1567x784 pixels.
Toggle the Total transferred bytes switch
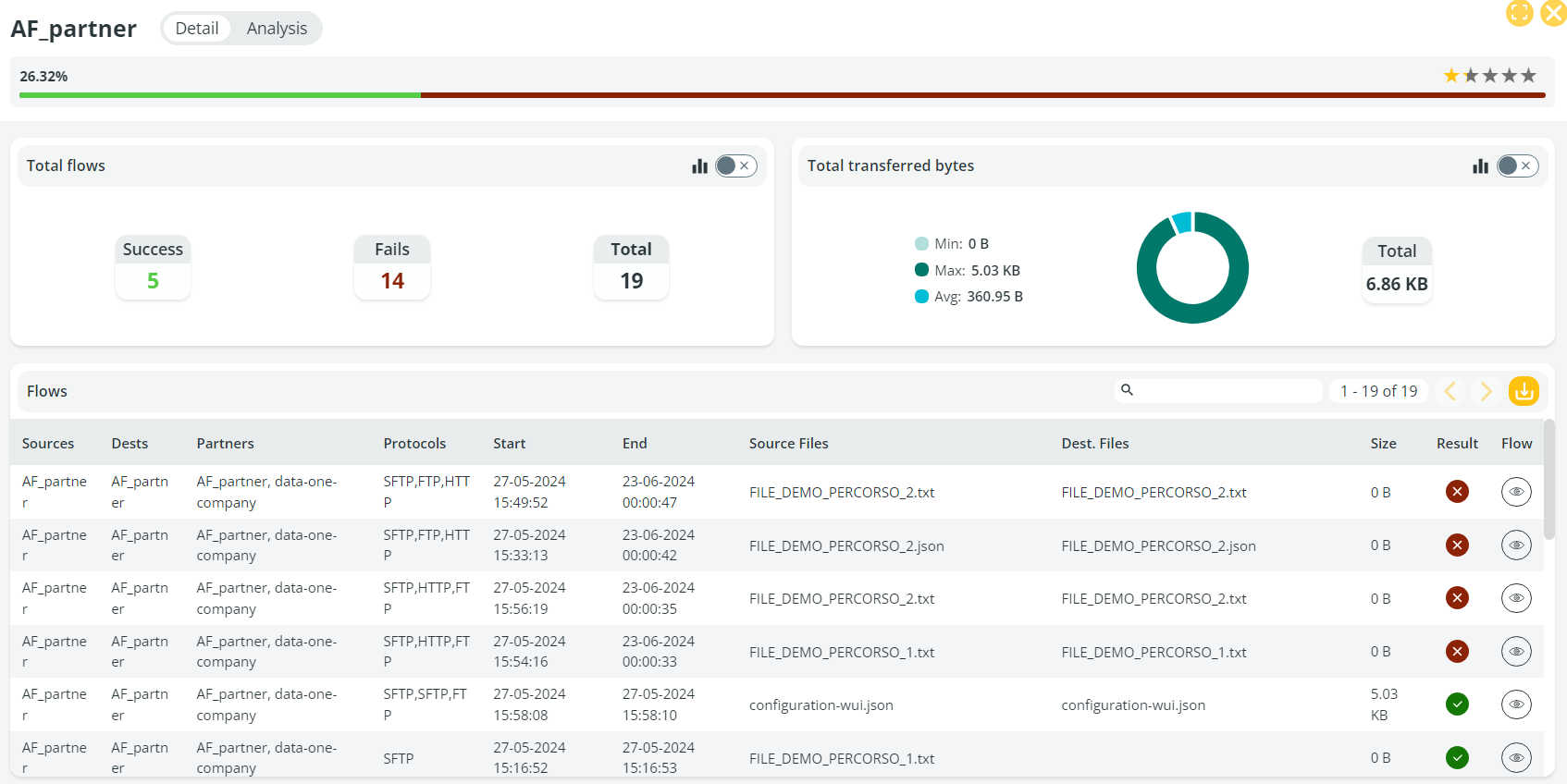coord(1517,165)
